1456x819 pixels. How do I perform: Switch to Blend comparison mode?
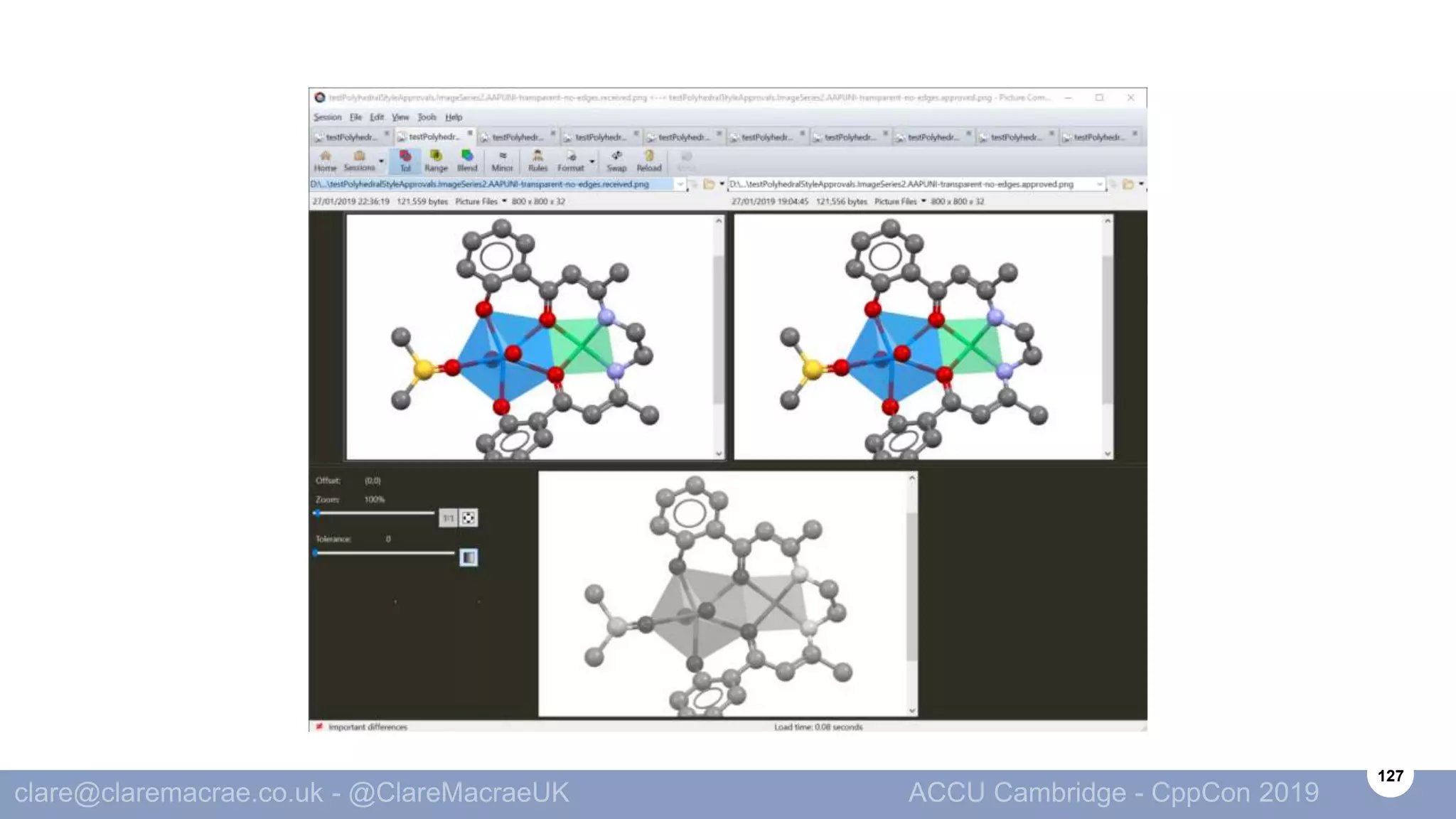467,161
